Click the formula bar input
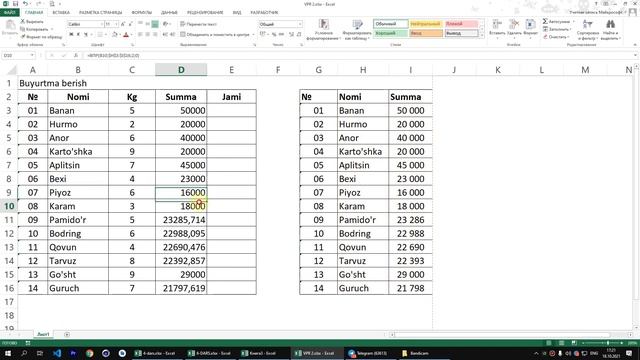This screenshot has height=360, width=640. [x=359, y=55]
